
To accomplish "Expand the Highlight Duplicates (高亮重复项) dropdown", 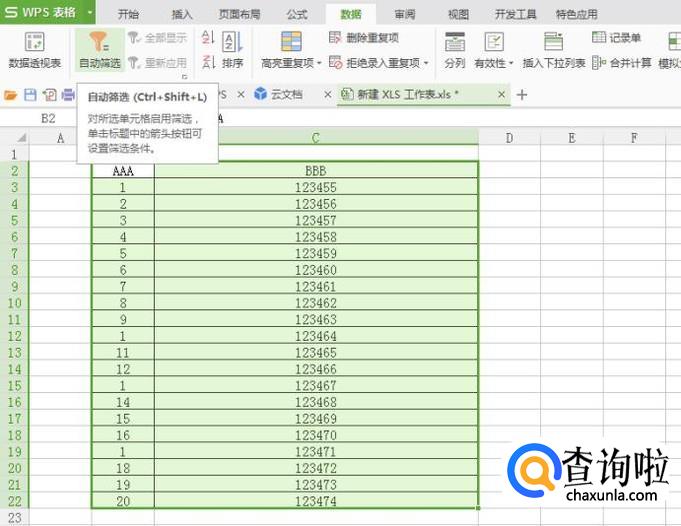I will click(318, 63).
